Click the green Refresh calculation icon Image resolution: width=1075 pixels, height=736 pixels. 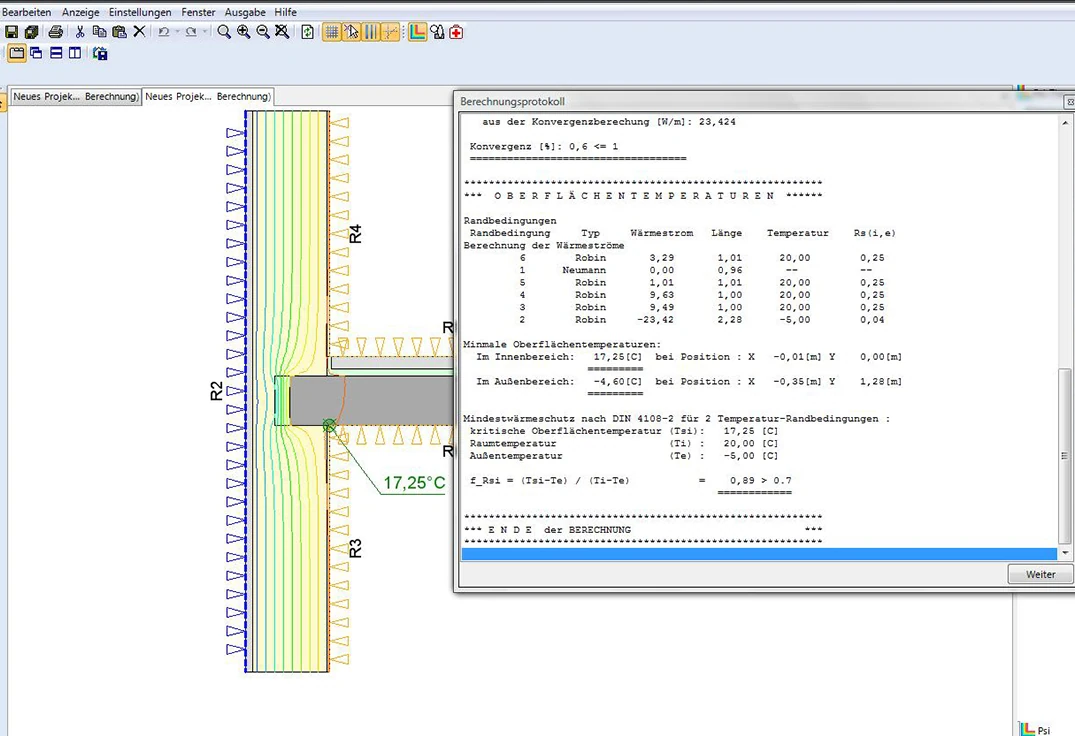point(308,32)
